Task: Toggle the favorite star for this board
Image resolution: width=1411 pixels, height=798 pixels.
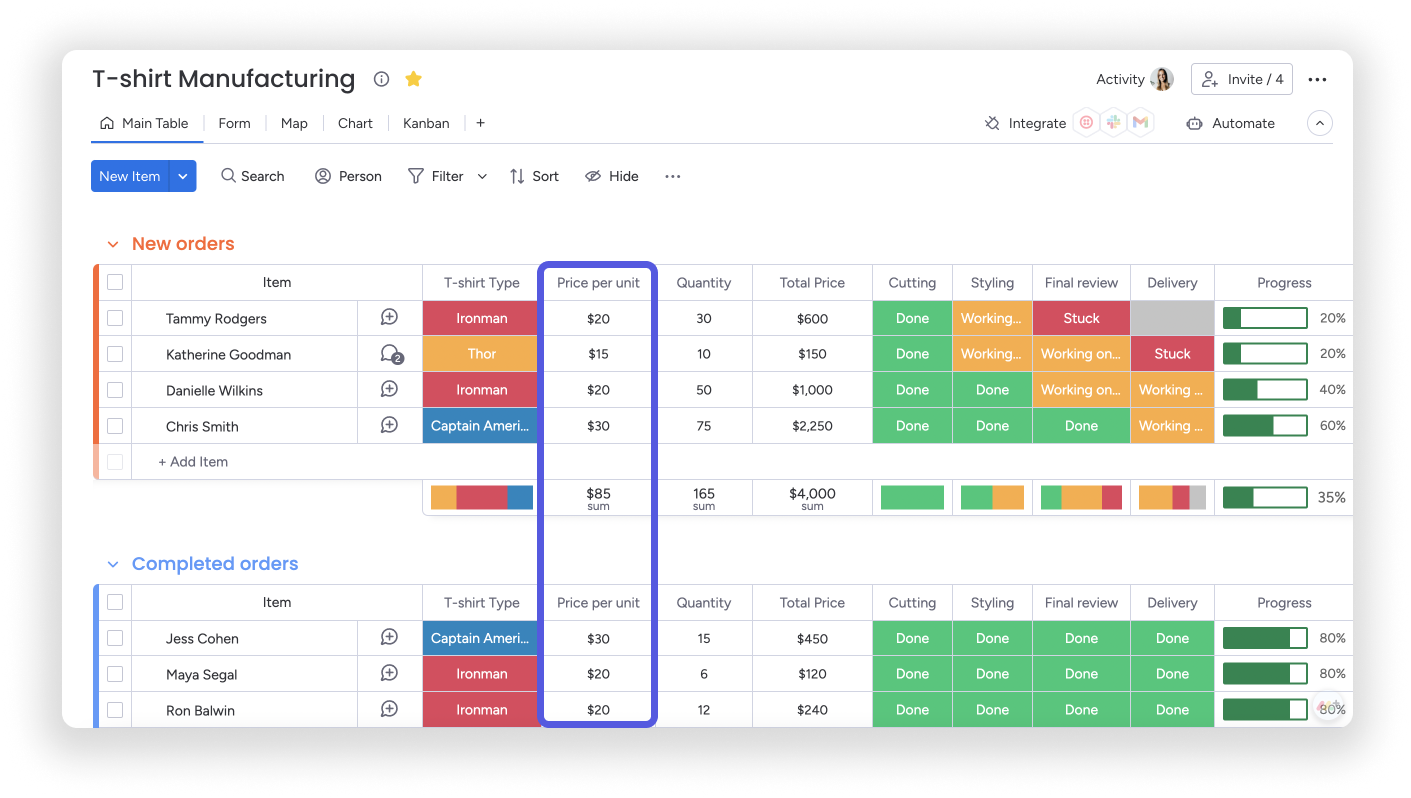Action: click(x=413, y=79)
